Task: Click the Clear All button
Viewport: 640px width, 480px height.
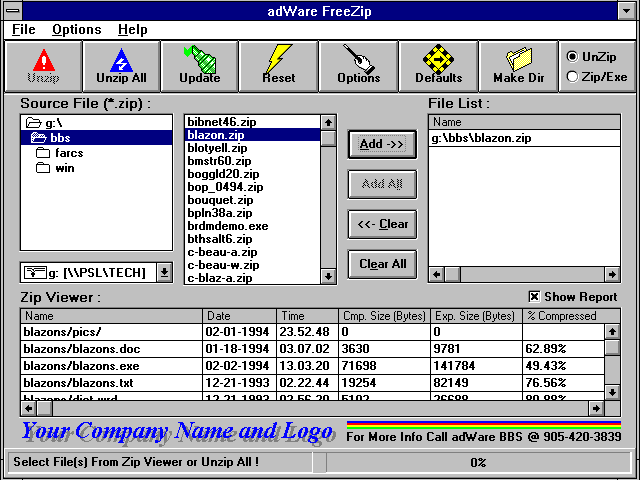Action: [382, 264]
